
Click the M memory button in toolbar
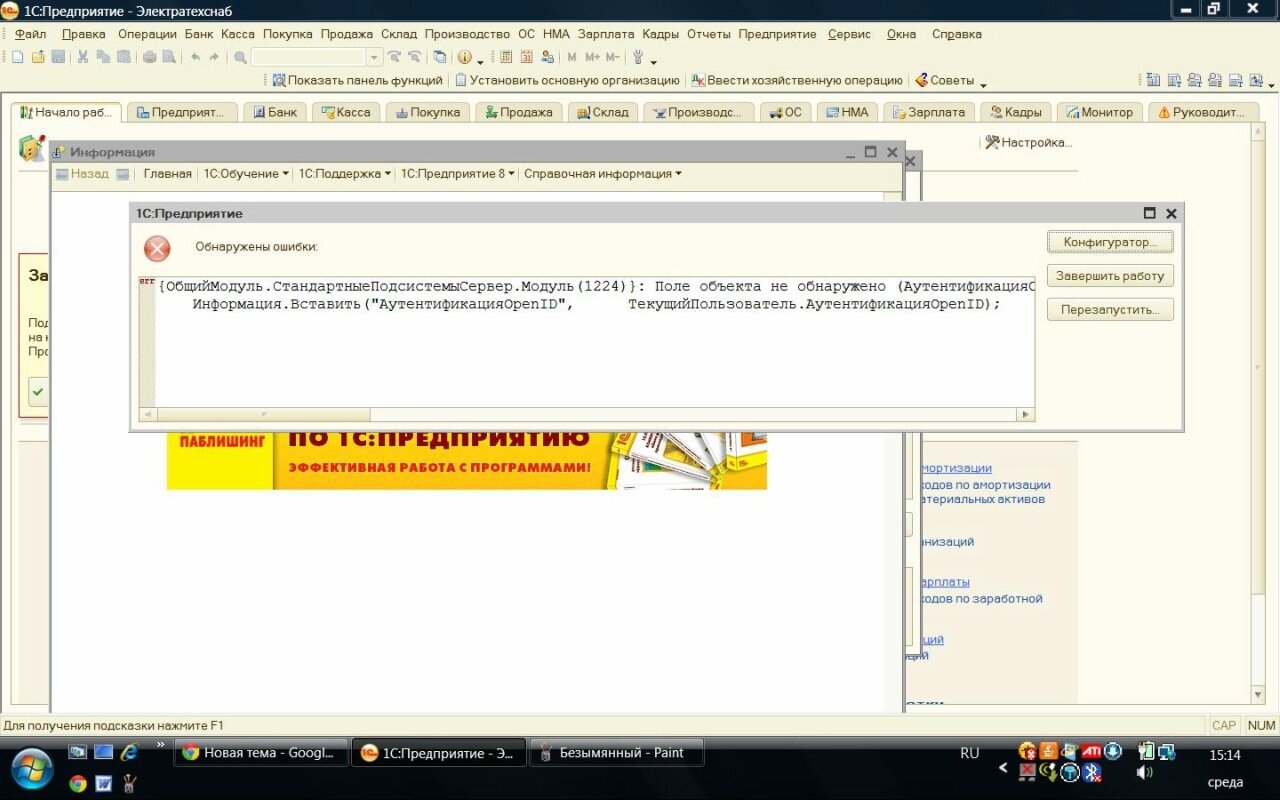[572, 57]
